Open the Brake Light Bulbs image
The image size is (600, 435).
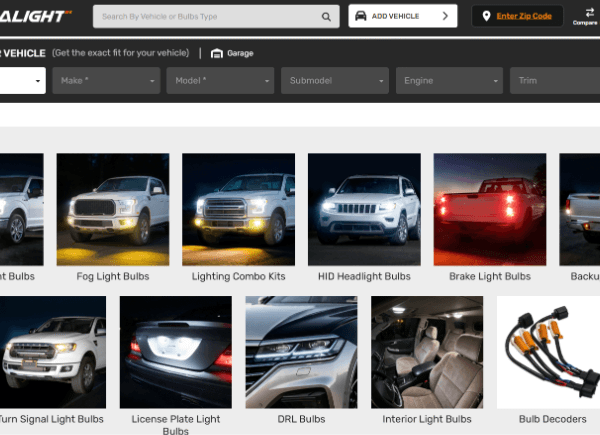490,209
